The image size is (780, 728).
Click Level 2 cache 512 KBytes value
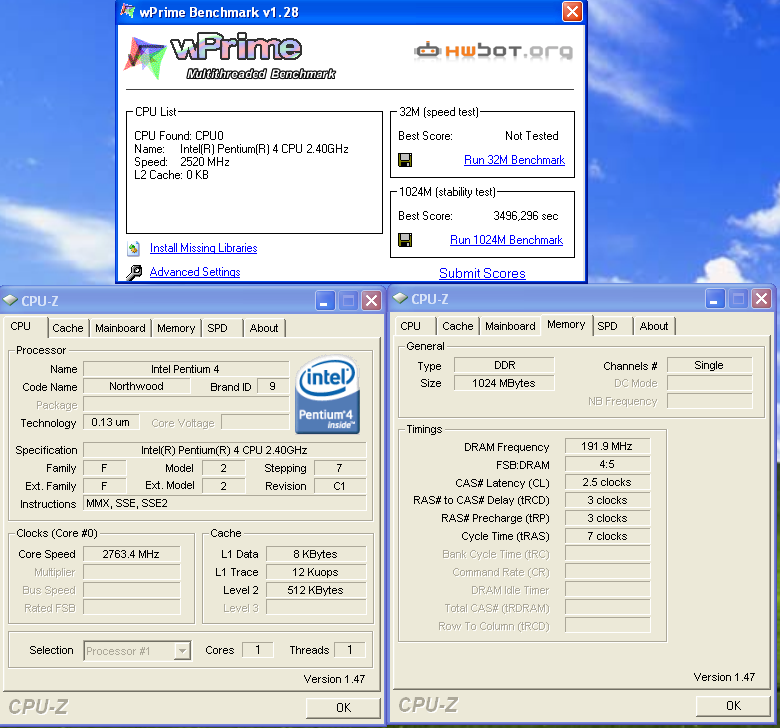click(x=316, y=590)
